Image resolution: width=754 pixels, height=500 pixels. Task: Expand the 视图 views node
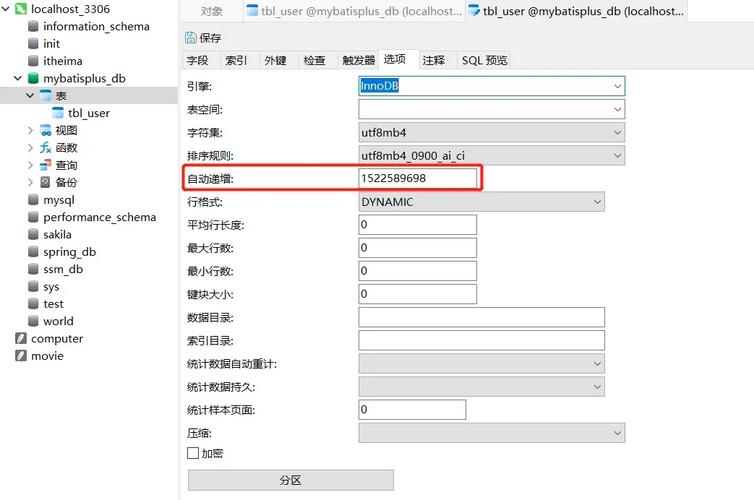click(30, 130)
